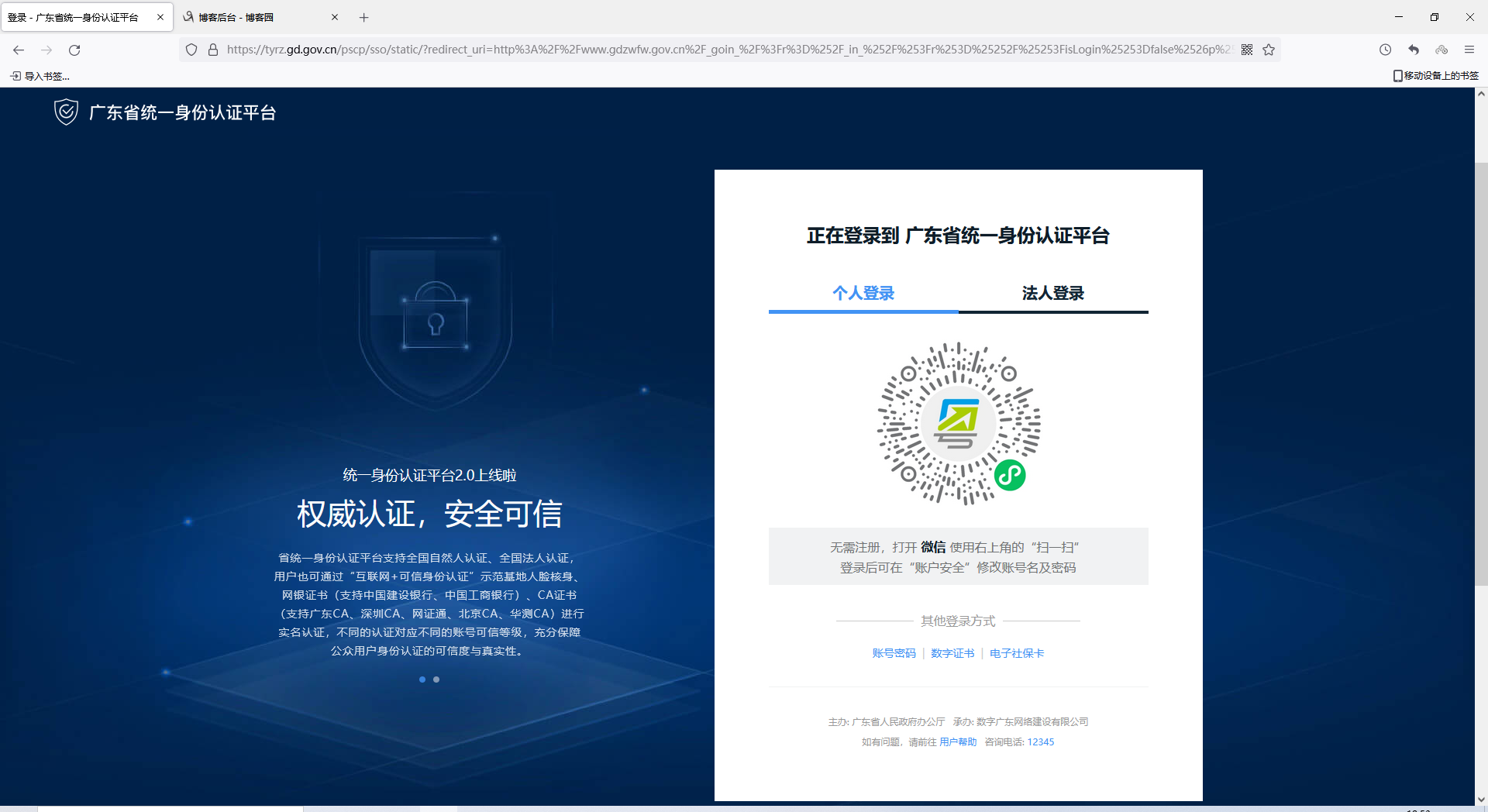Click the WeChat mini-program QR code
This screenshot has height=812, width=1488.
tap(959, 424)
